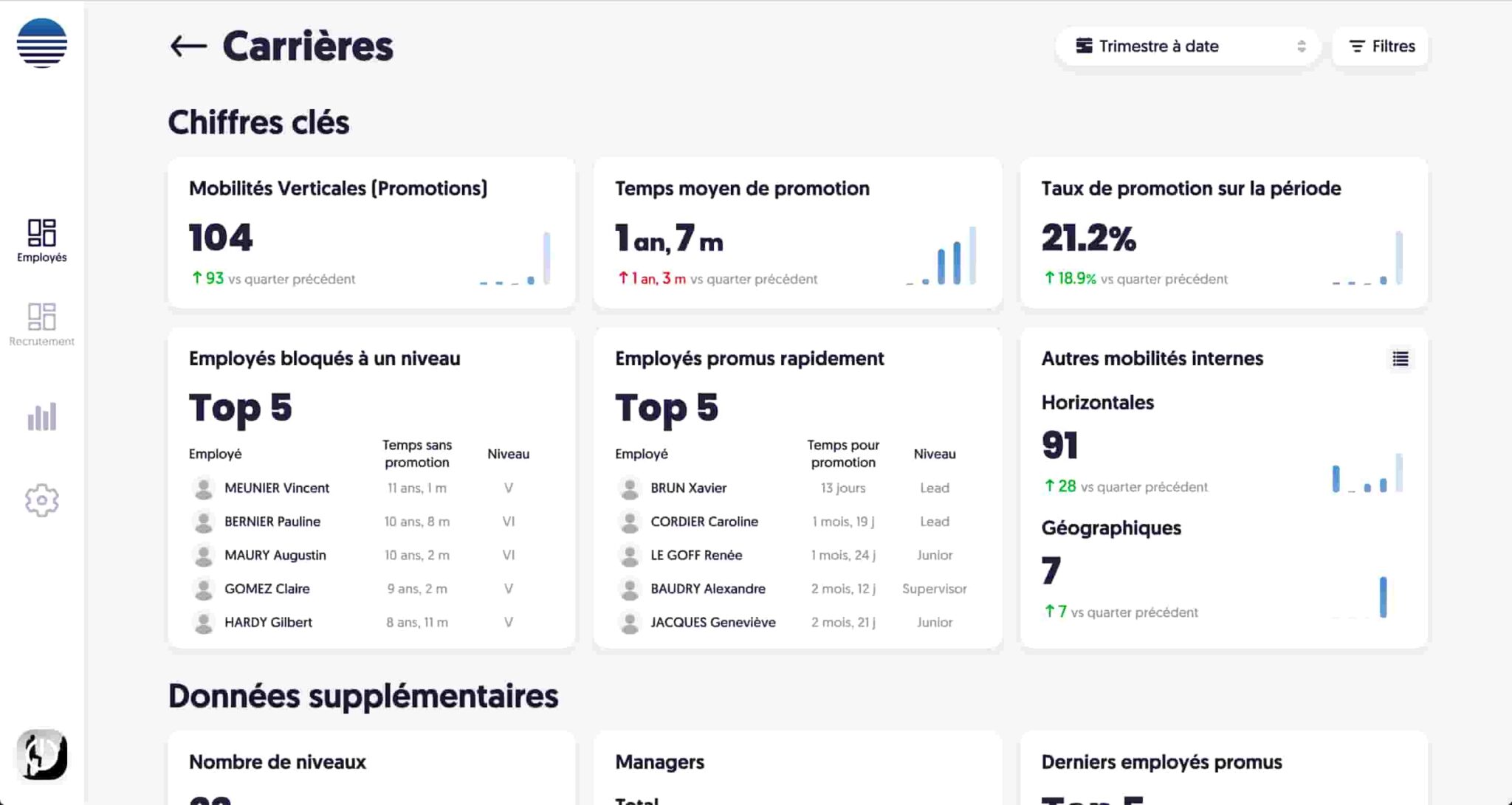Open the bar chart analytics icon
1512x805 pixels.
[x=42, y=417]
